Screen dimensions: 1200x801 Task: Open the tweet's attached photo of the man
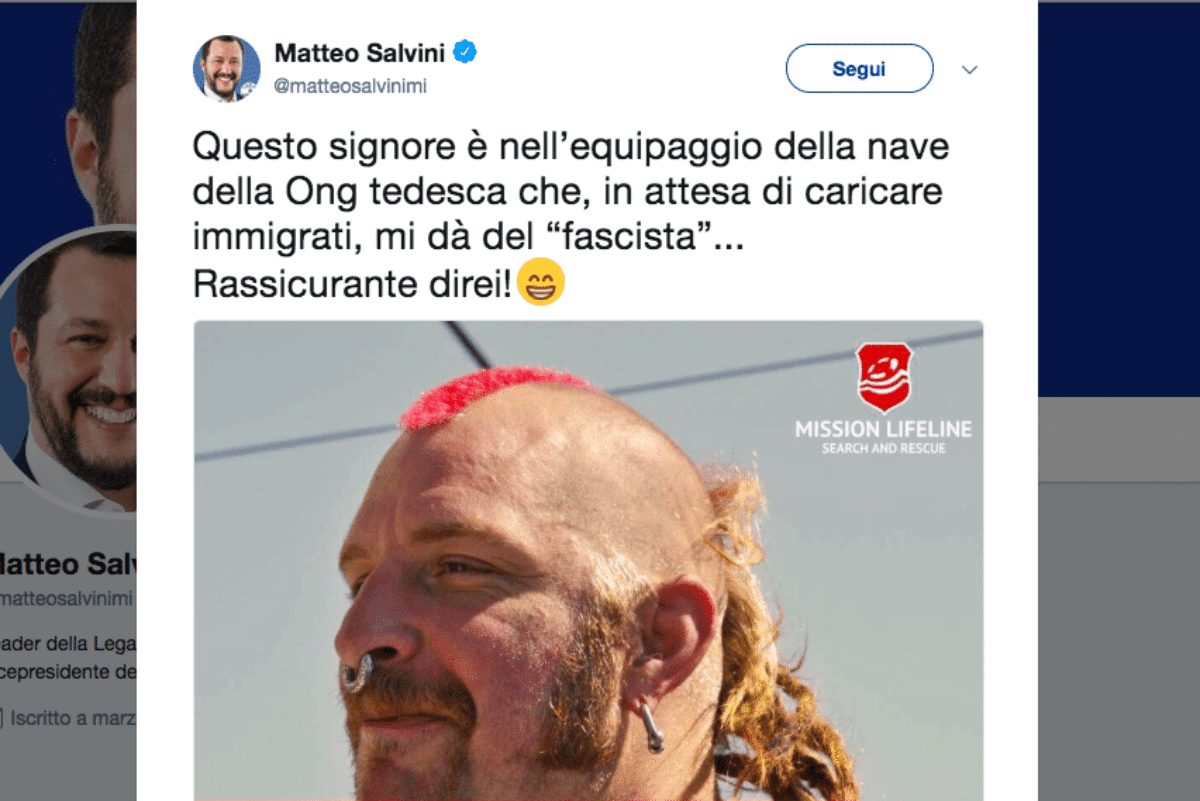(588, 560)
